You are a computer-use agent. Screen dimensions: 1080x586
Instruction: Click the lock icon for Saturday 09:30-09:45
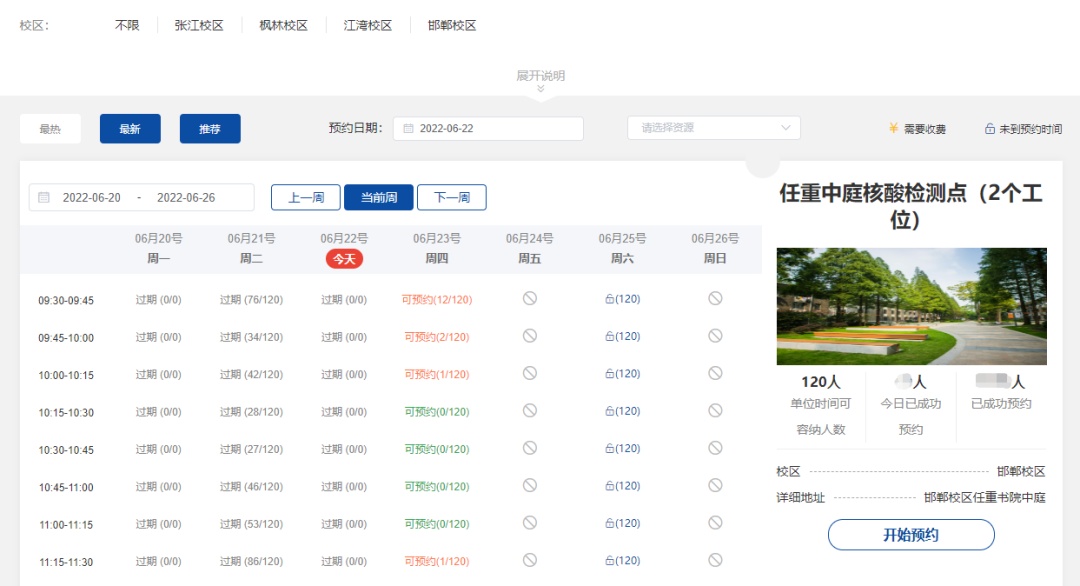(609, 299)
